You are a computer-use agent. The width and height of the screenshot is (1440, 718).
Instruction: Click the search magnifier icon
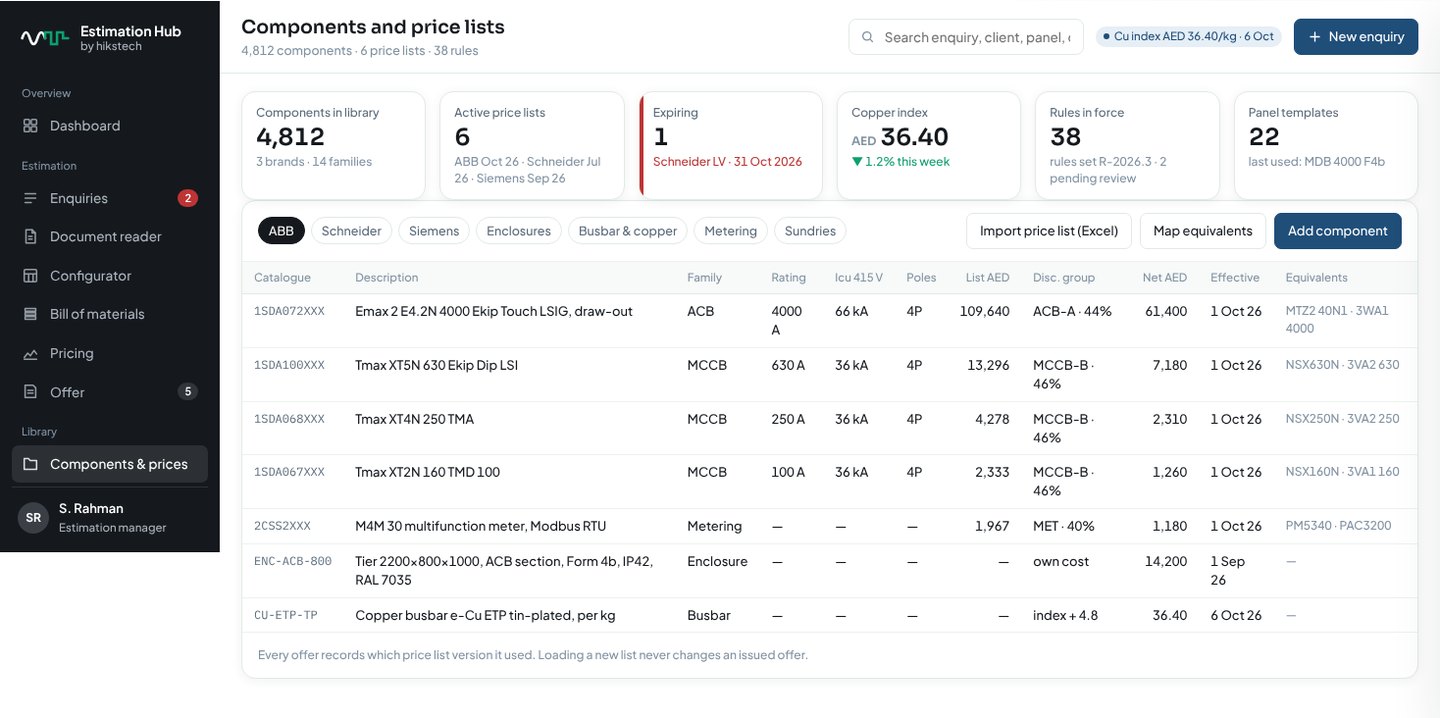(x=867, y=37)
